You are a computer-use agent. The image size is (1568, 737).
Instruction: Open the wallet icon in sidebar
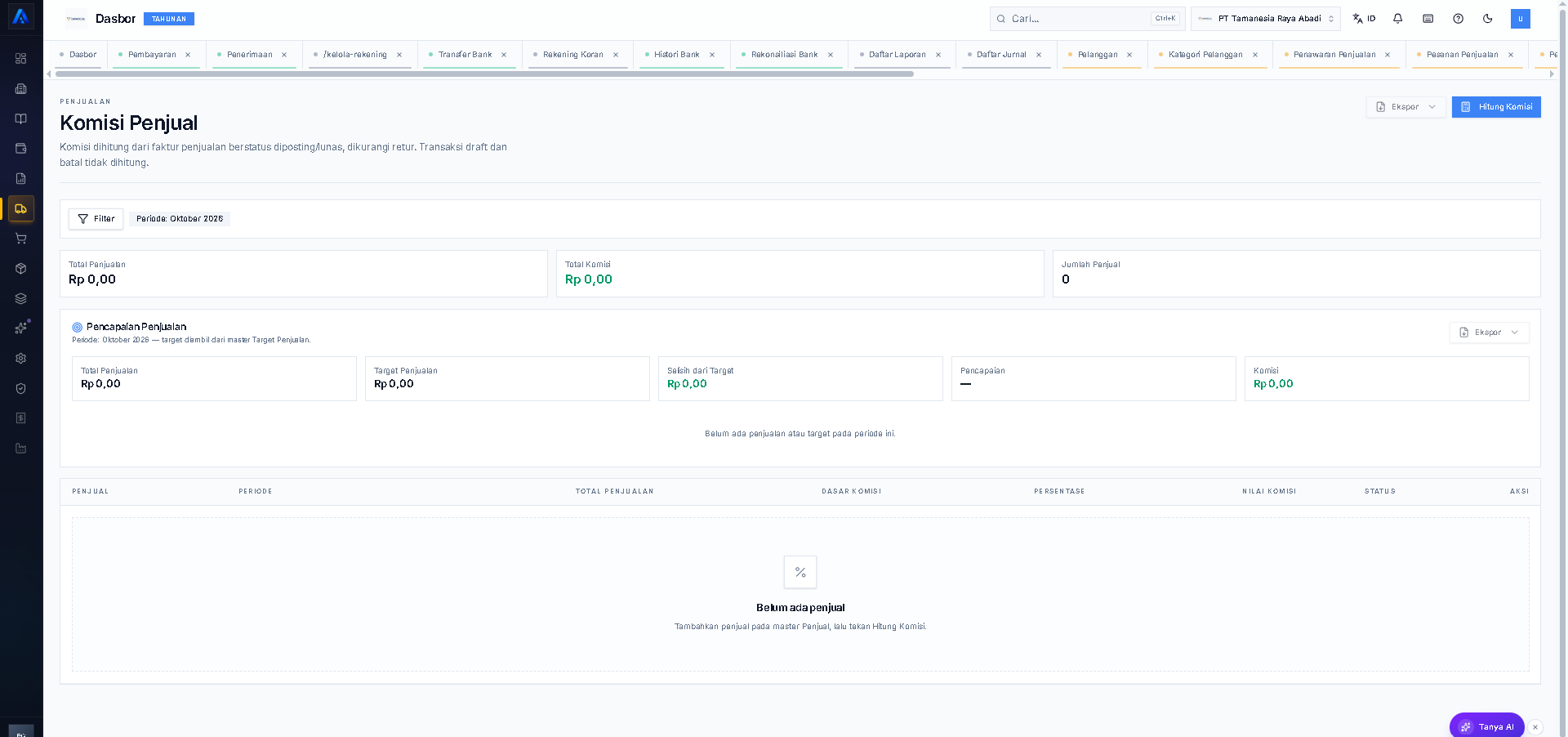[x=21, y=149]
